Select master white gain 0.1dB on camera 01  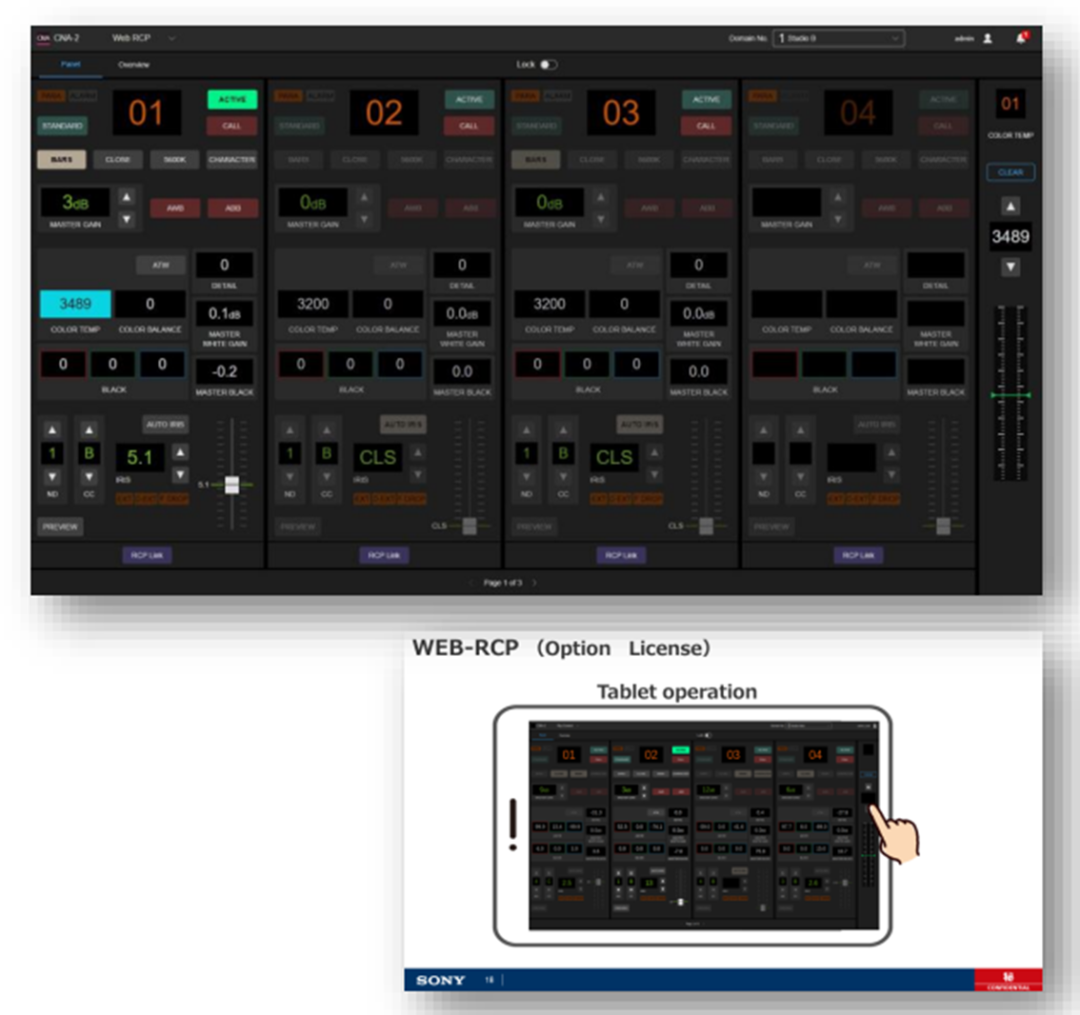coord(225,314)
